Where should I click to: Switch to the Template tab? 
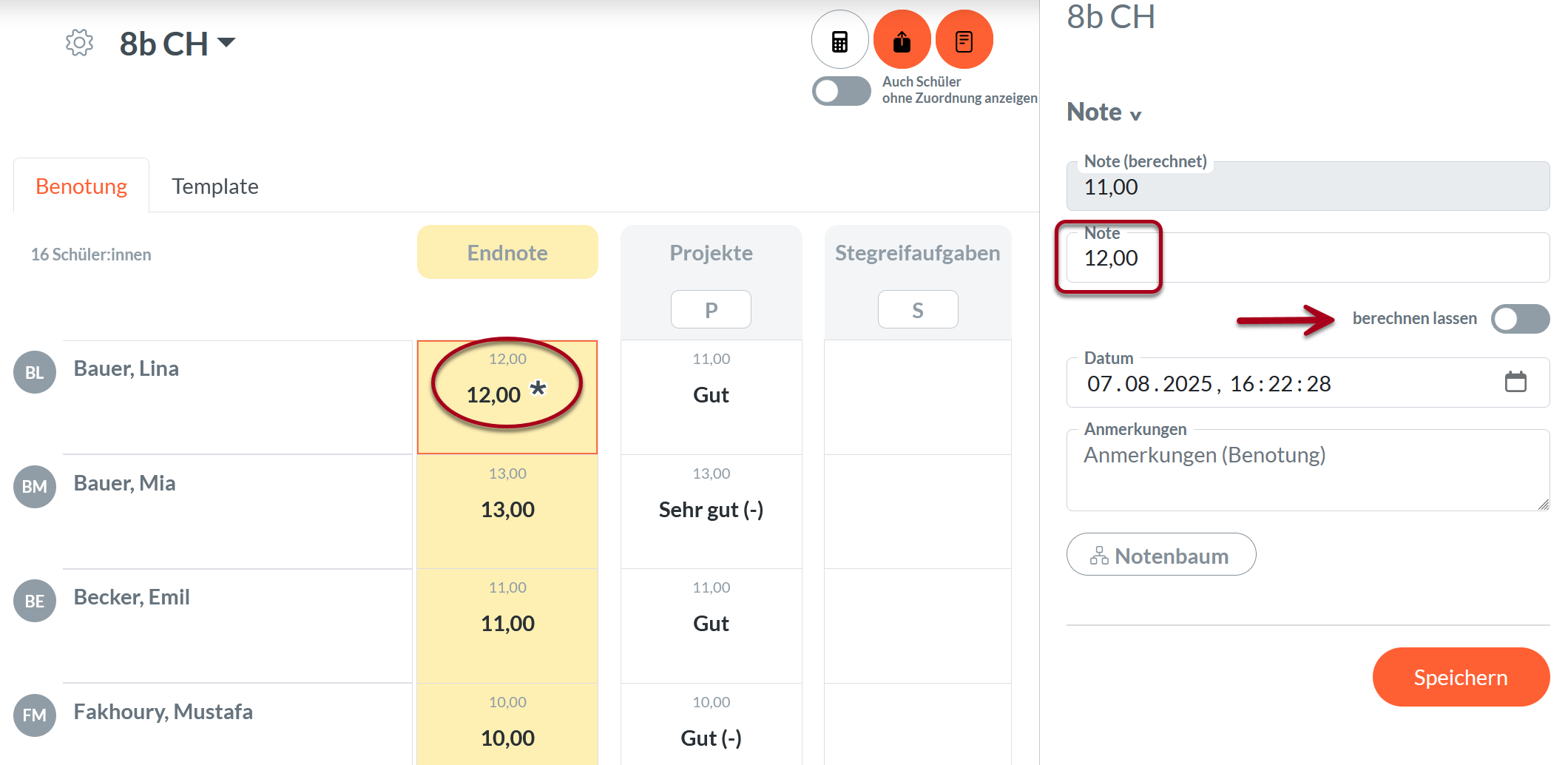(x=215, y=186)
